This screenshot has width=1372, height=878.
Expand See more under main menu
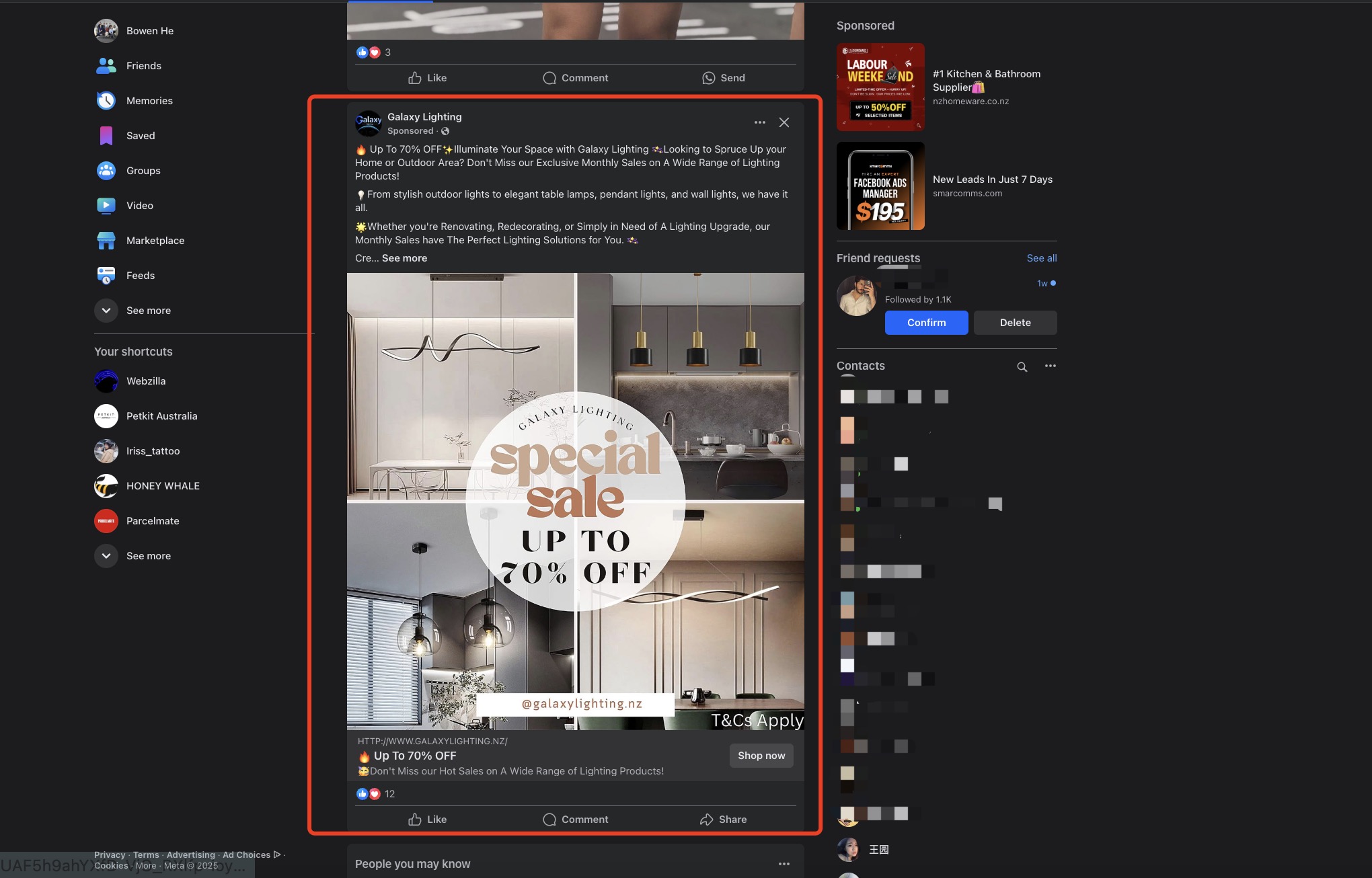[133, 311]
